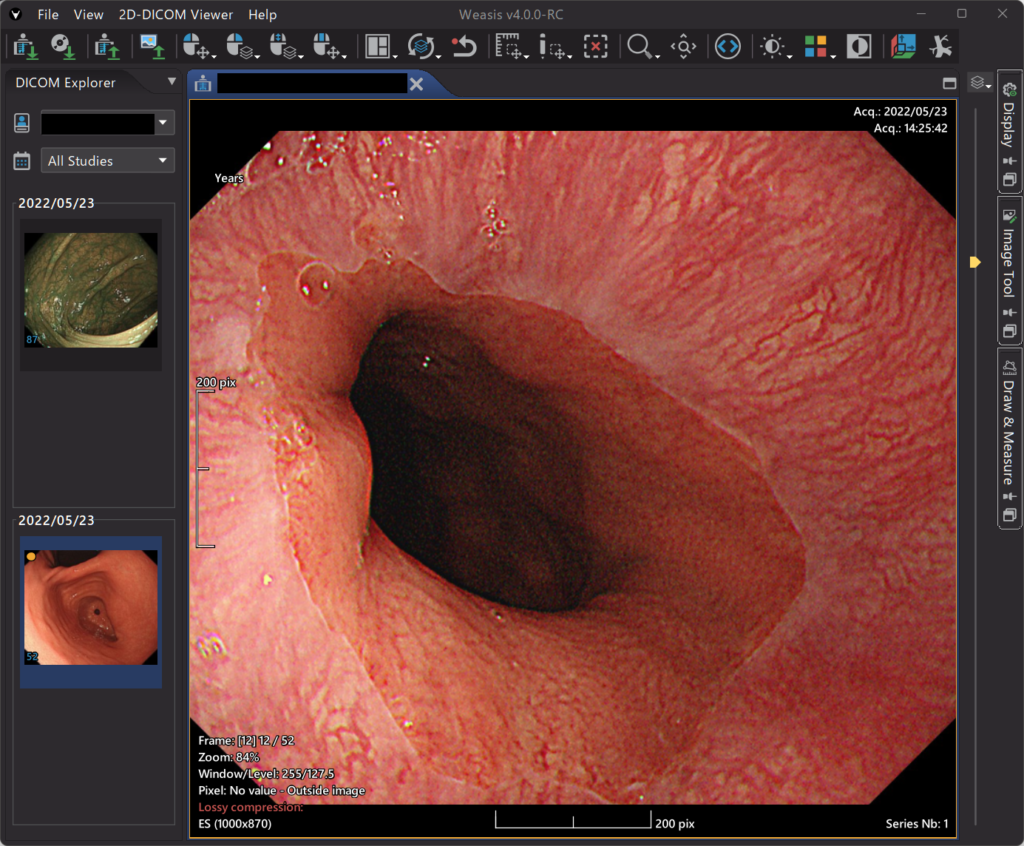This screenshot has width=1024, height=846.
Task: Open the File menu
Action: pos(48,14)
